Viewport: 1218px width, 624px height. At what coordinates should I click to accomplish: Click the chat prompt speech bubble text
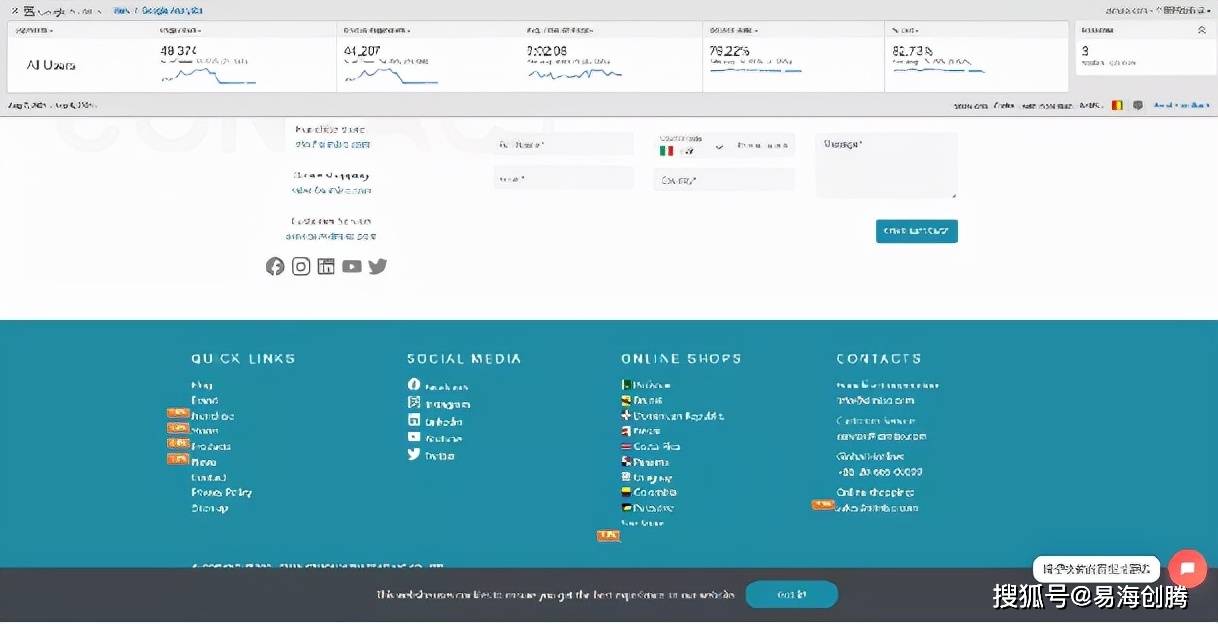pos(1097,569)
